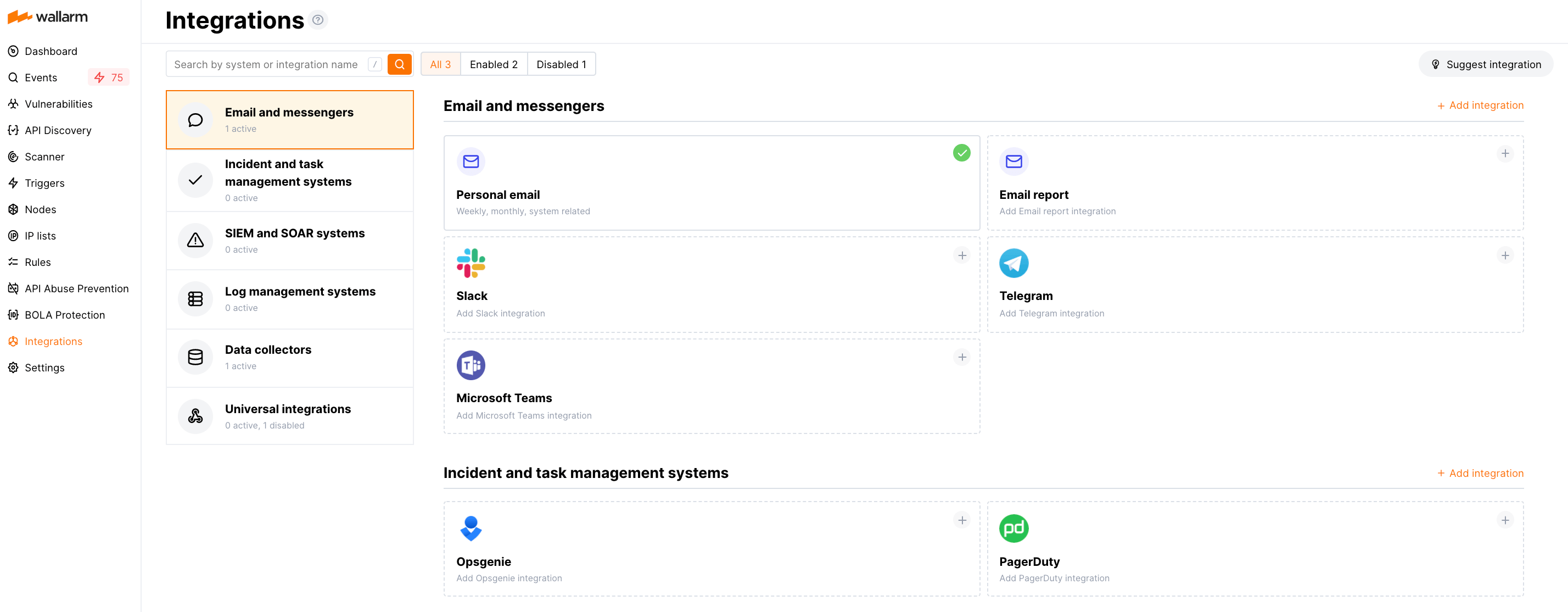Open BOLA Protection from the sidebar

click(x=65, y=314)
